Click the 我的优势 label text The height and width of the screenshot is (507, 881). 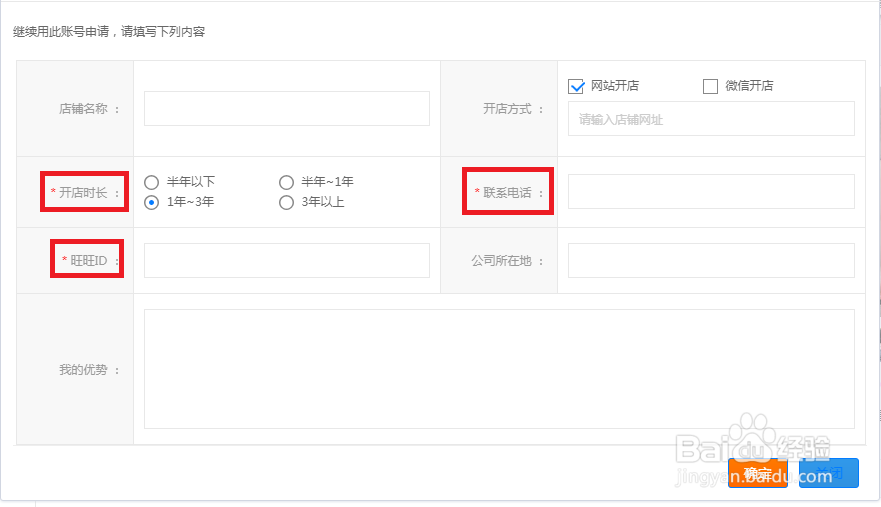click(x=83, y=370)
